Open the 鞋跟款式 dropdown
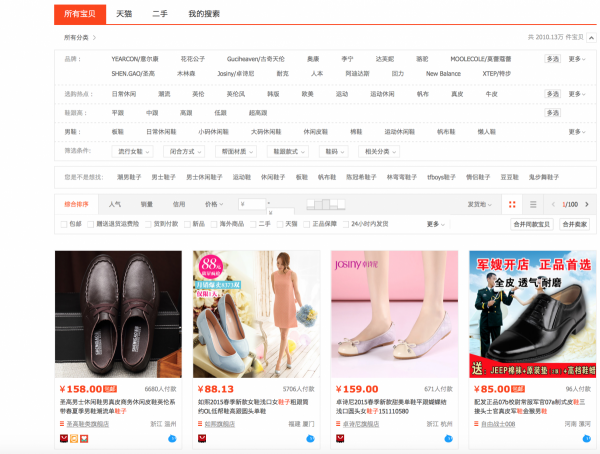Image resolution: width=600 pixels, height=454 pixels. [288, 152]
